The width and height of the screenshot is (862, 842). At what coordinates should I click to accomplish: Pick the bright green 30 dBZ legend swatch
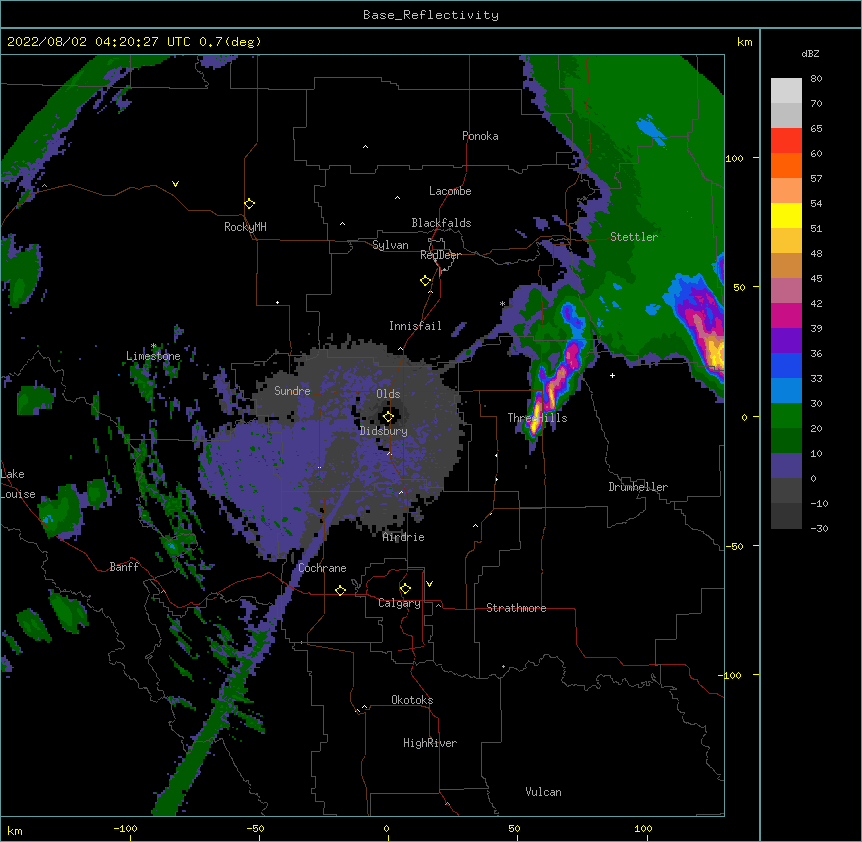tap(786, 416)
